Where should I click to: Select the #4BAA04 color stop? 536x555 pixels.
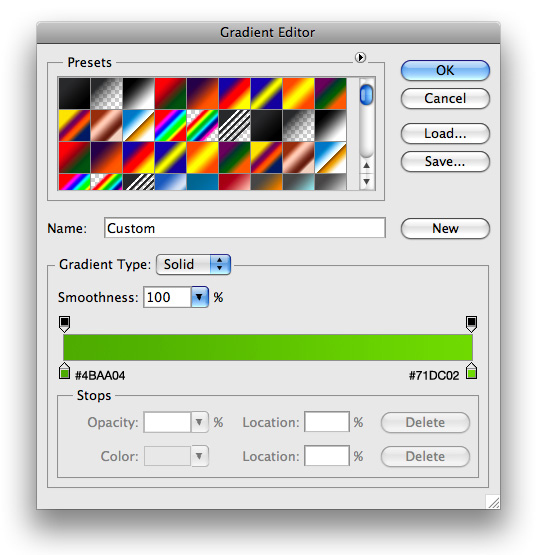click(x=64, y=371)
